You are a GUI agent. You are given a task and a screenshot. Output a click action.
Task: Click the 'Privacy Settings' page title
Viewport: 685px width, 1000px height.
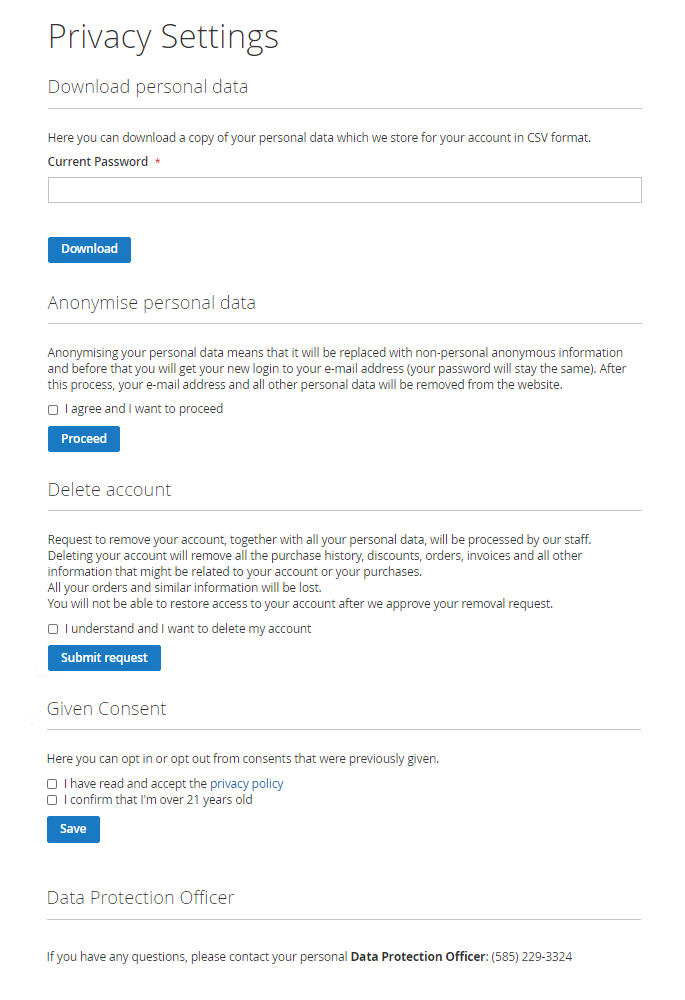[163, 37]
